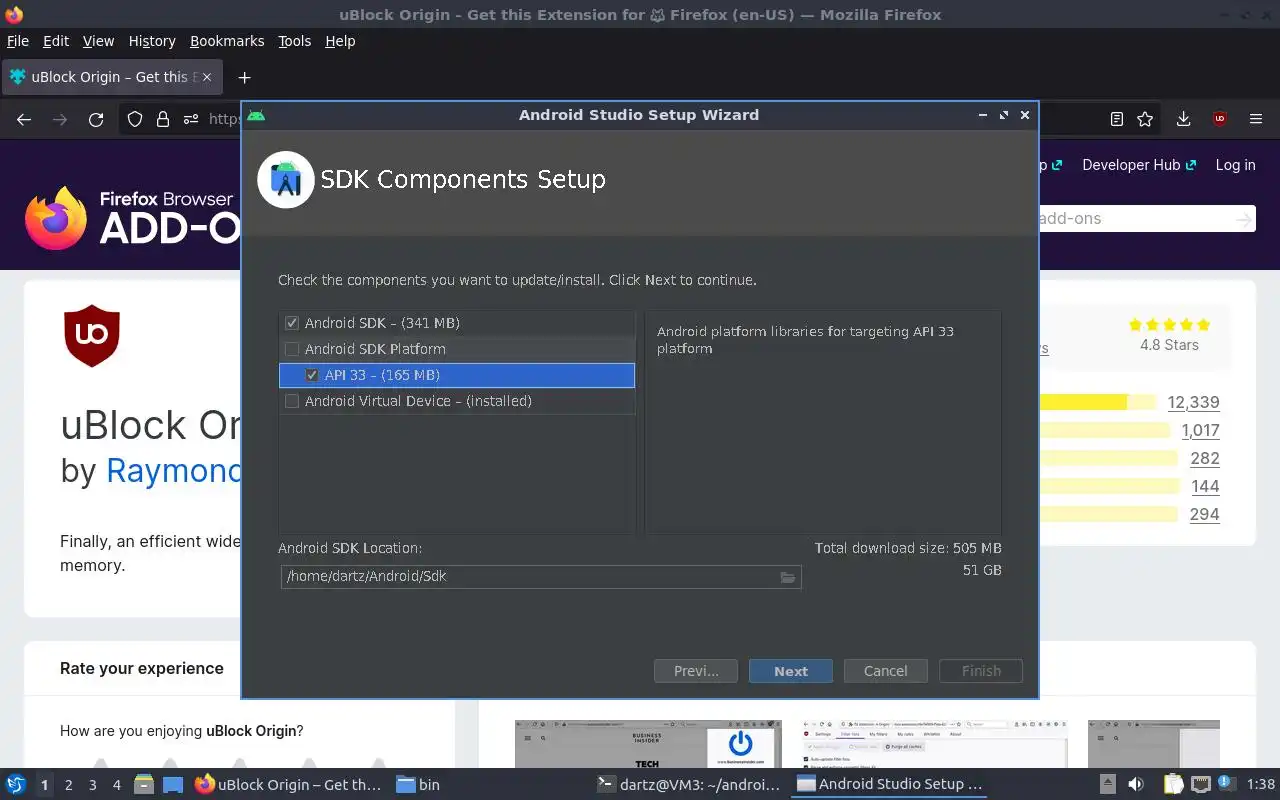The height and width of the screenshot is (800, 1280).
Task: Check the Android Virtual Device checkbox
Action: pos(292,401)
